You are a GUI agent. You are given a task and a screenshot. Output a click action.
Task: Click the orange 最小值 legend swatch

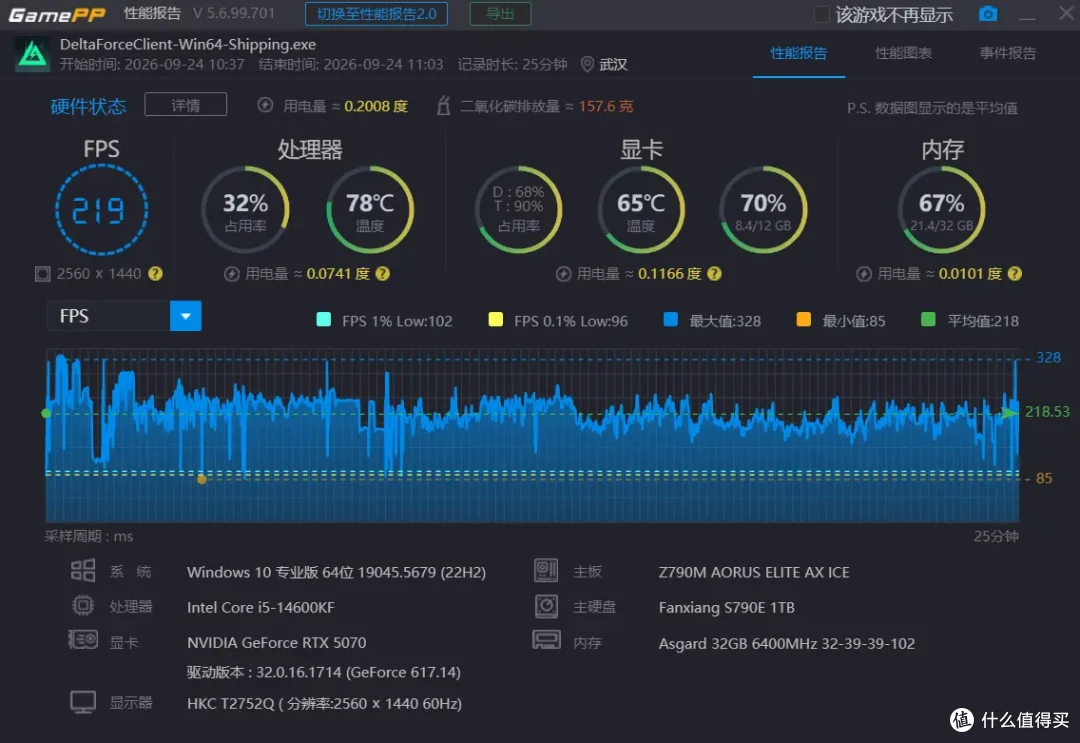(x=803, y=320)
